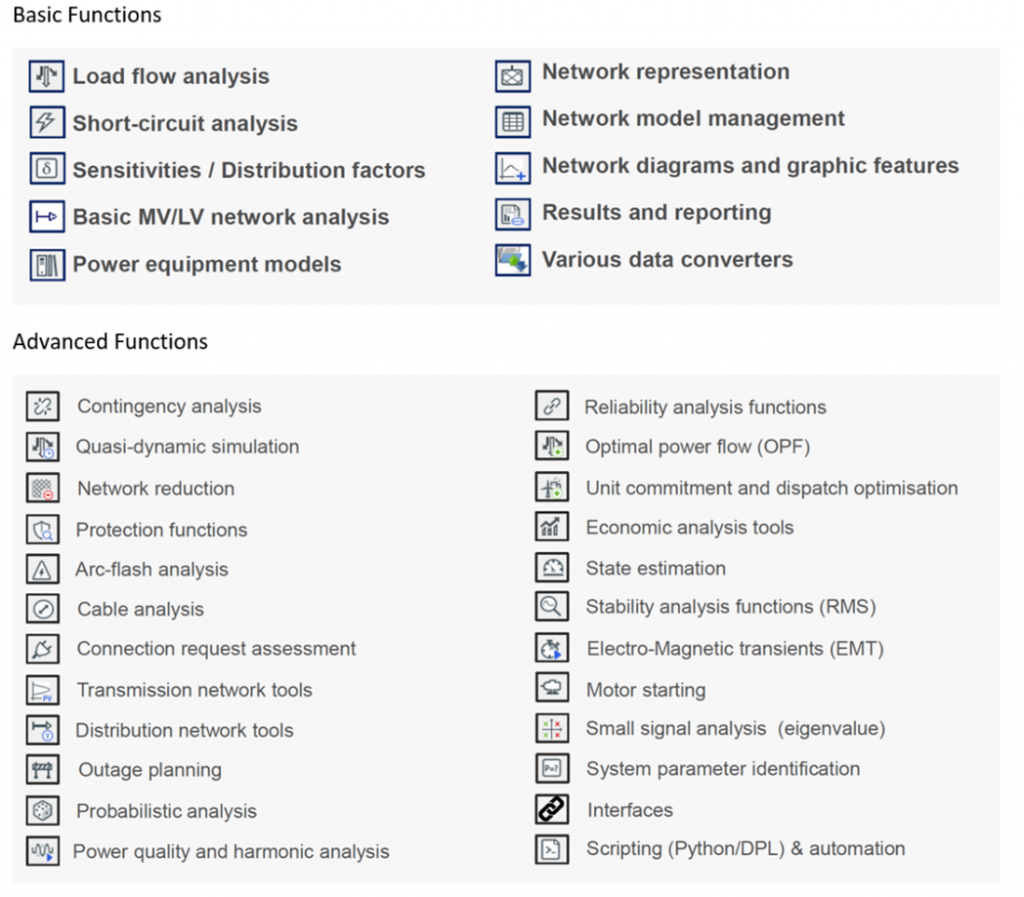
Task: Select the Probabilistic analysis dice icon
Action: pyautogui.click(x=43, y=811)
